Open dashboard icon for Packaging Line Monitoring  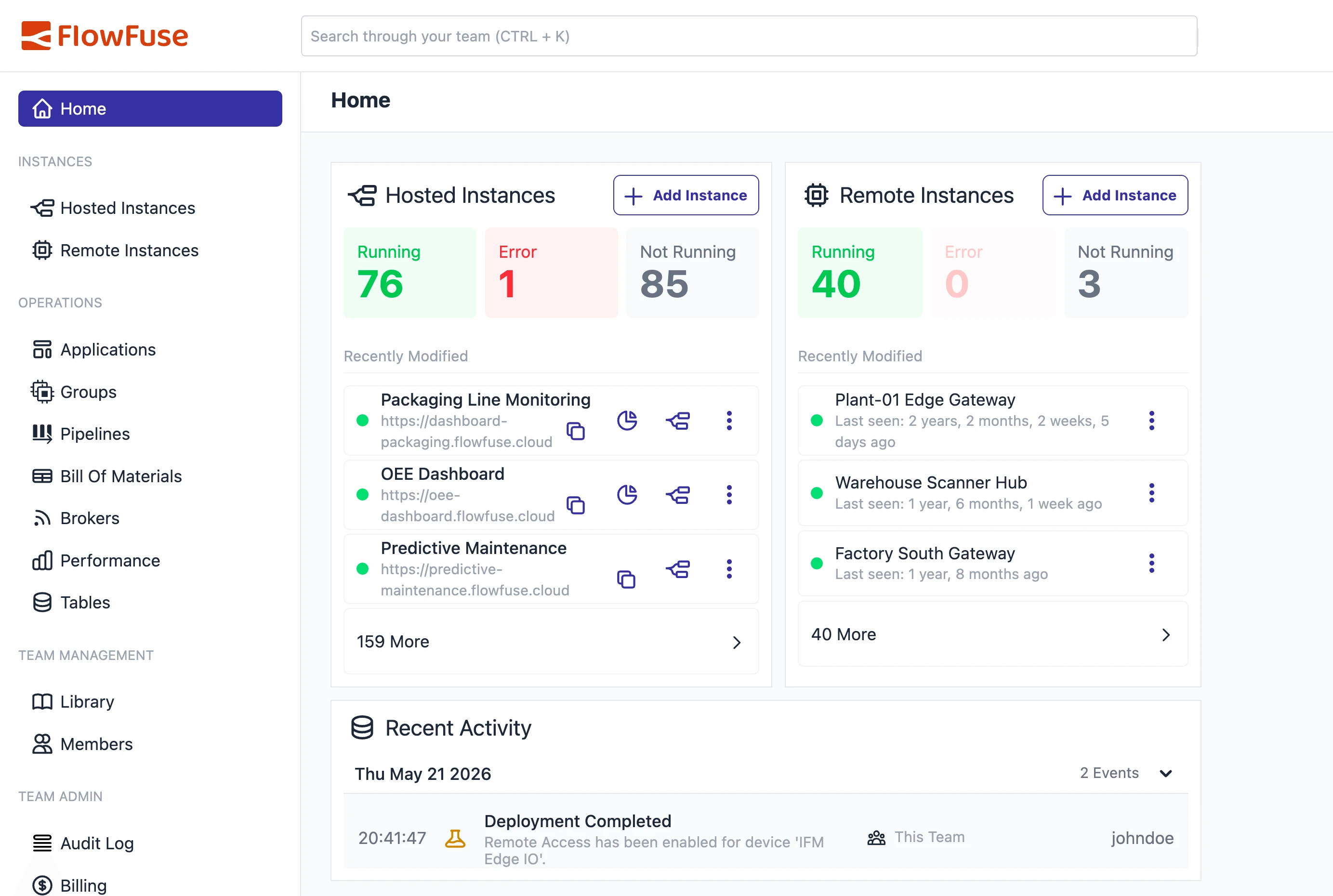click(627, 421)
